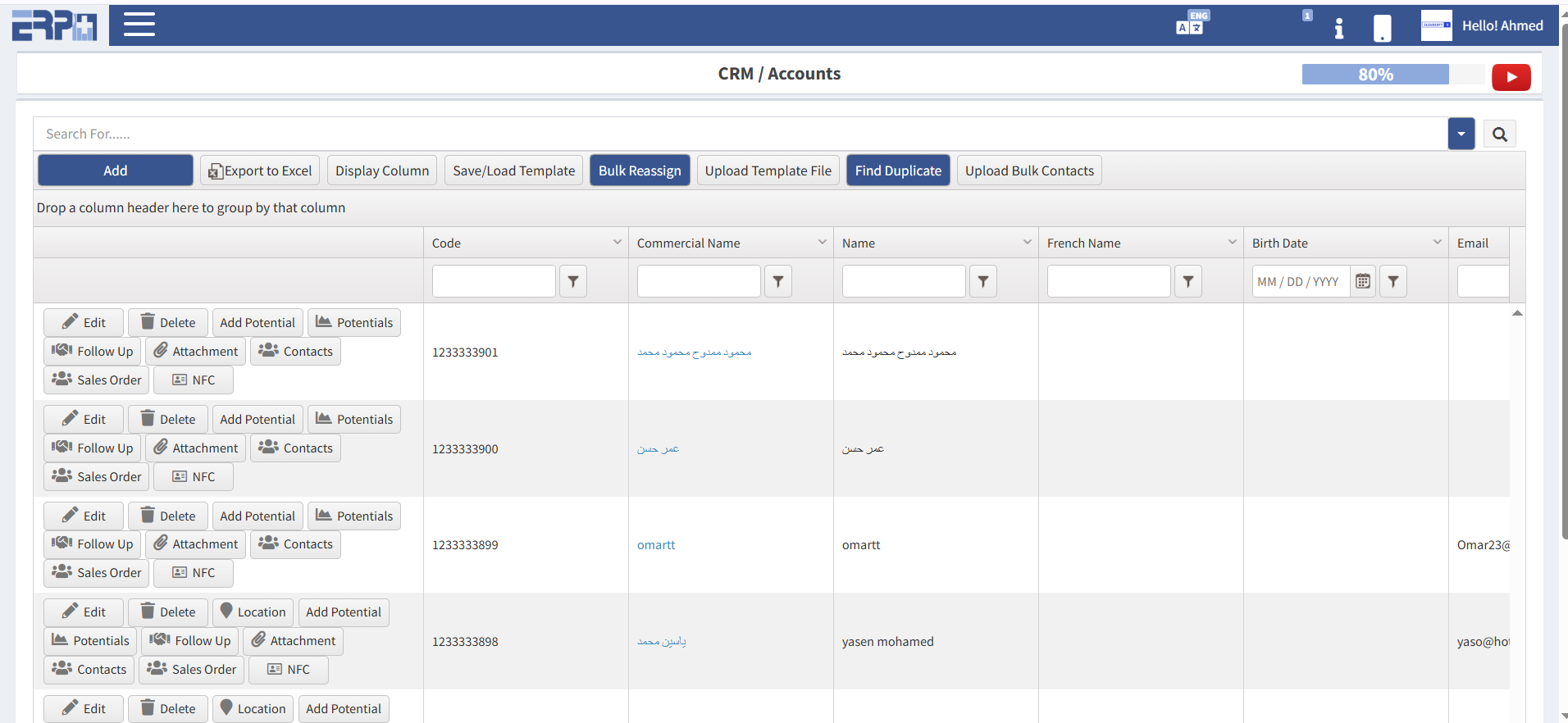
Task: Focus the Search For text field
Action: [738, 134]
